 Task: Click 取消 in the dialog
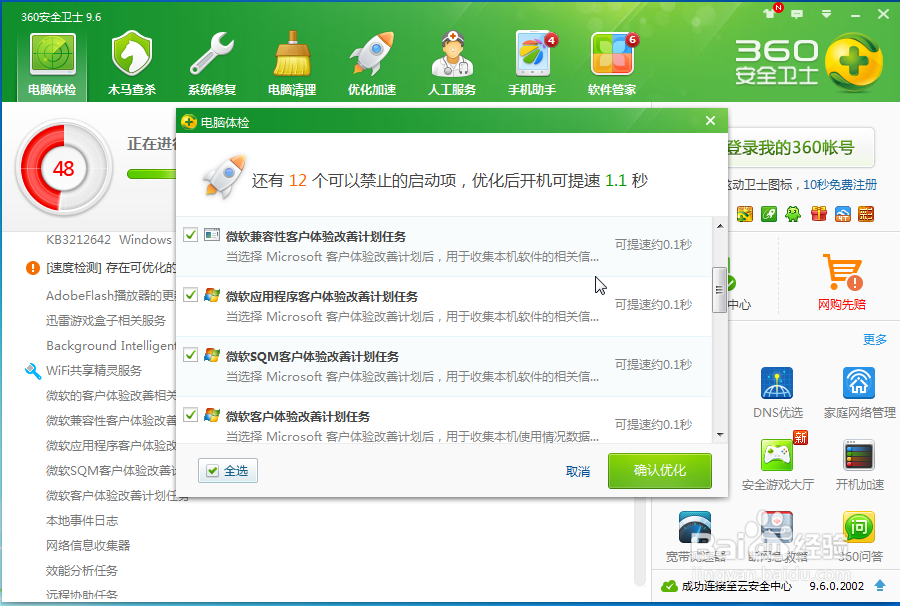tap(578, 471)
